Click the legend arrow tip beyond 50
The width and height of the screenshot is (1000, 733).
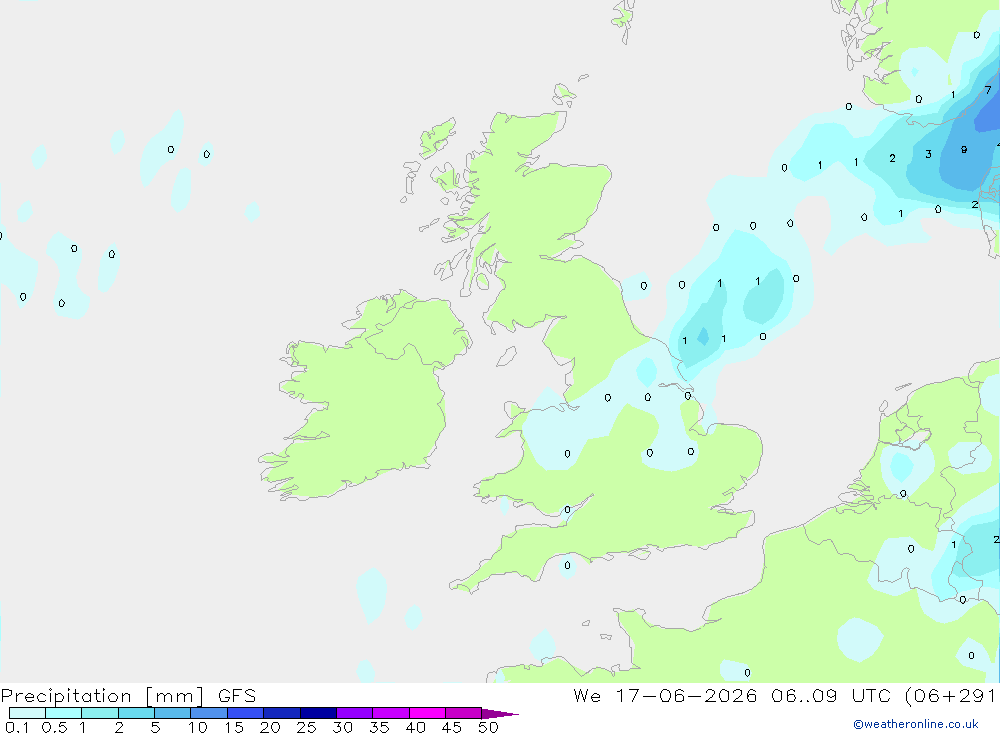[x=501, y=714]
